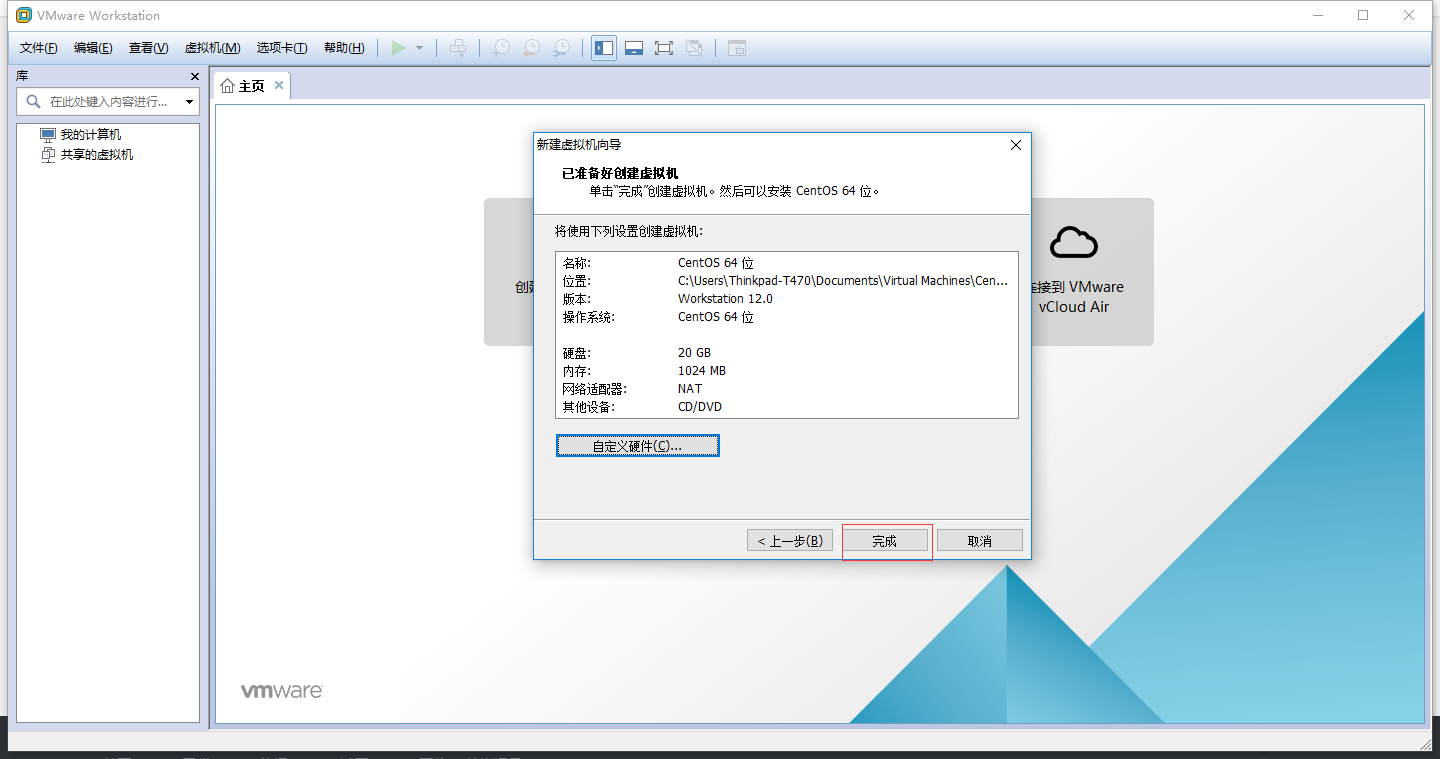
Task: Click the 自定义硬件(C)... button
Action: pyautogui.click(x=638, y=446)
